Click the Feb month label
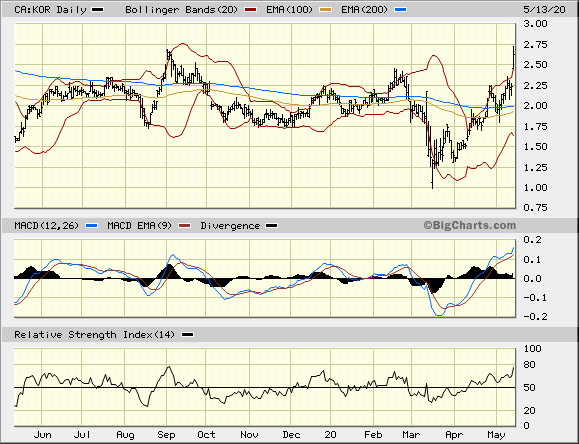The image size is (579, 444). [x=373, y=435]
